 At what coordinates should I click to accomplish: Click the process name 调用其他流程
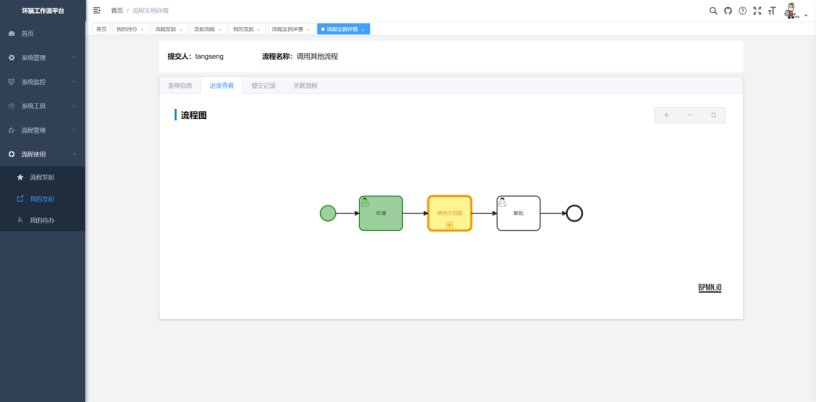point(317,56)
